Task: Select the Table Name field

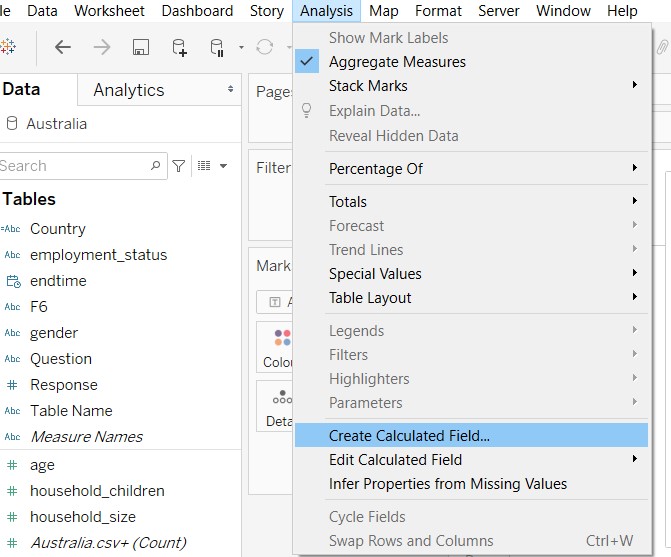Action: [71, 411]
